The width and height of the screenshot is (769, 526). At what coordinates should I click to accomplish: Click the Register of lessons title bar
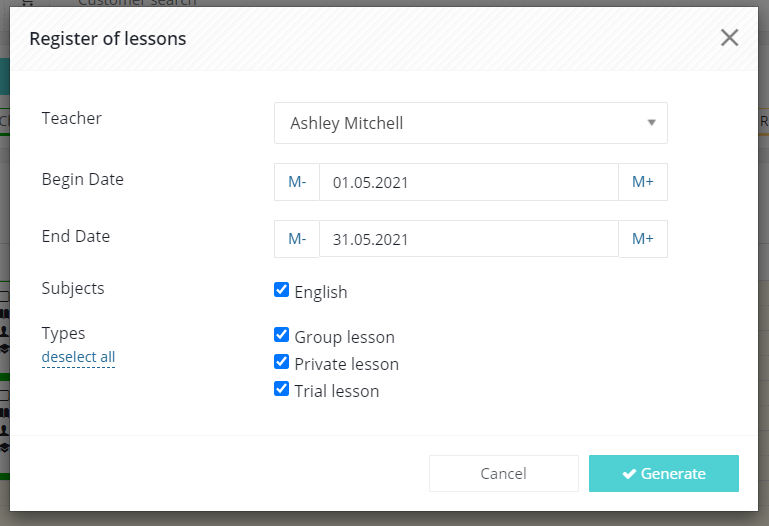(x=384, y=39)
